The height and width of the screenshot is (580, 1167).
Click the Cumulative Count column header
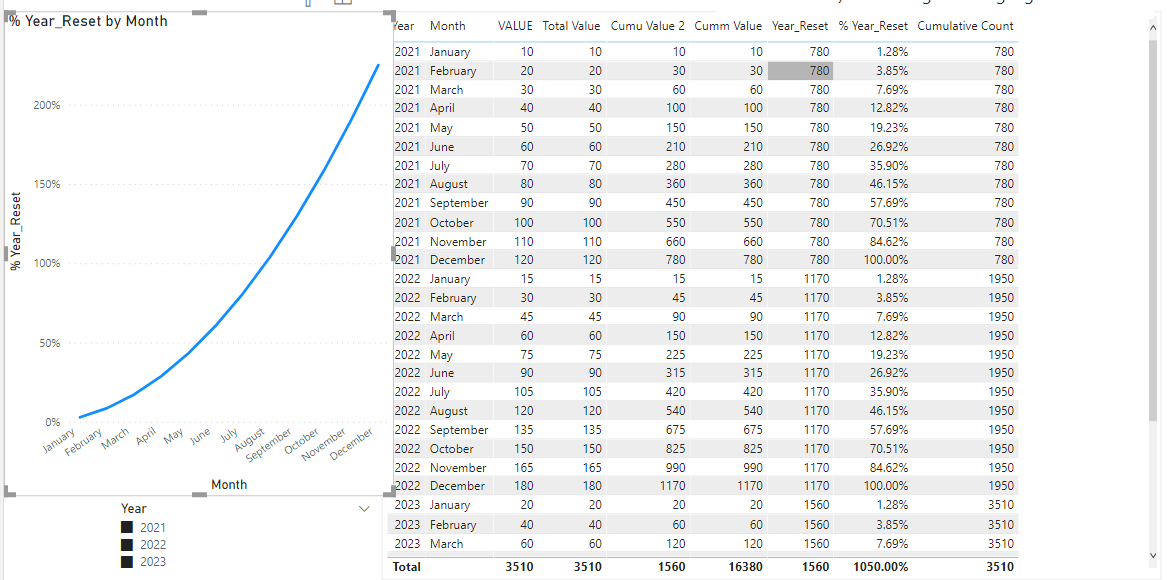(965, 26)
